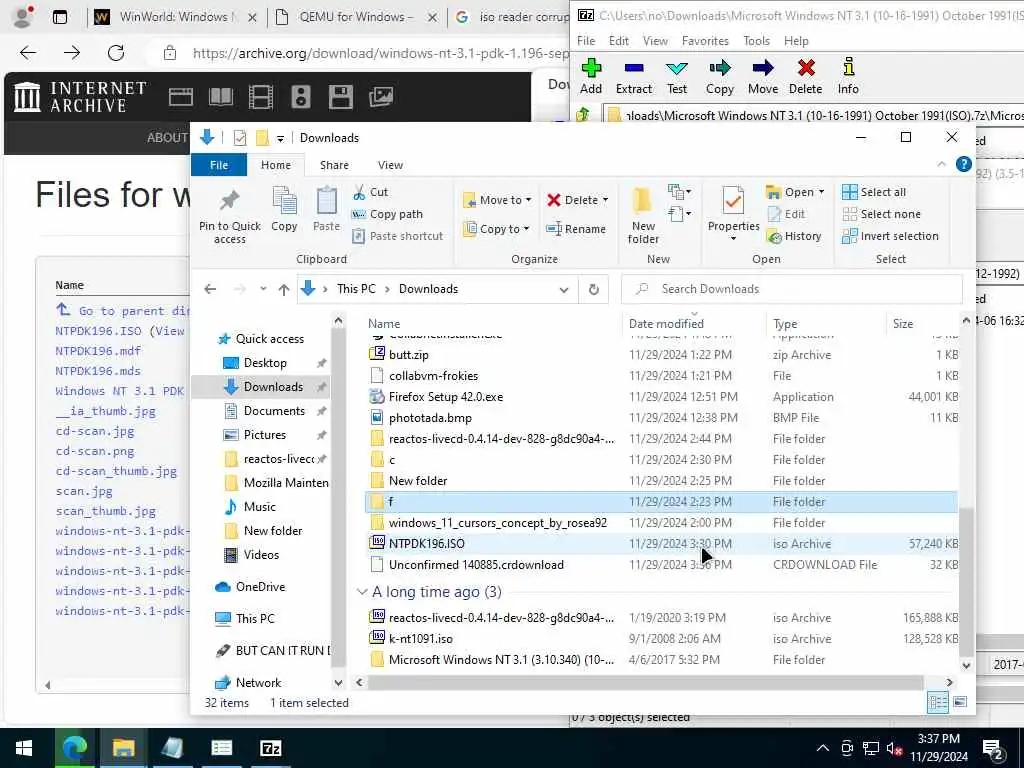This screenshot has height=768, width=1024.
Task: Open scan.jpg link on archive page
Action: point(84,490)
